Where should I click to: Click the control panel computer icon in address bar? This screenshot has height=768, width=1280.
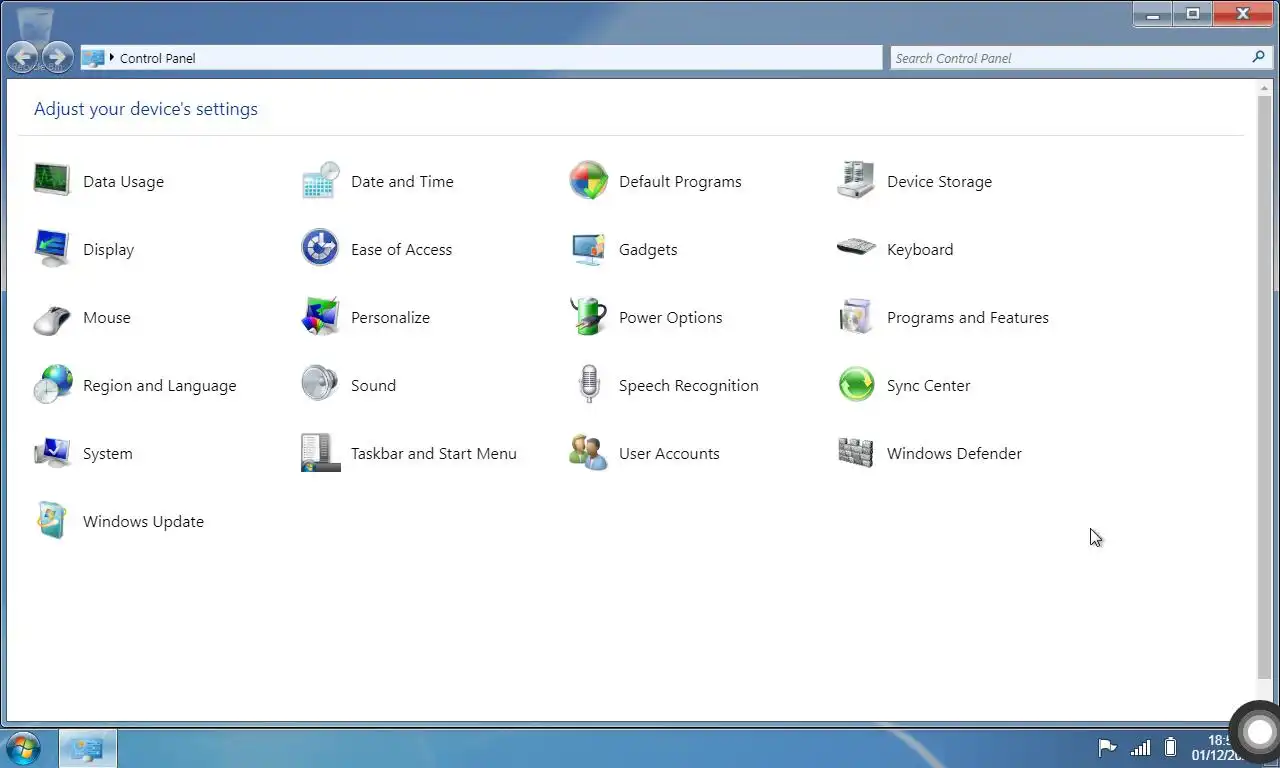click(x=93, y=58)
